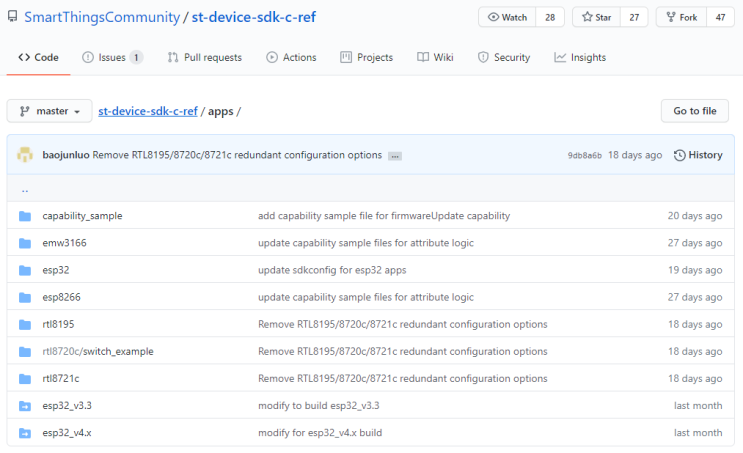The height and width of the screenshot is (453, 743).
Task: Click the clock icon beside History
Action: pyautogui.click(x=680, y=155)
